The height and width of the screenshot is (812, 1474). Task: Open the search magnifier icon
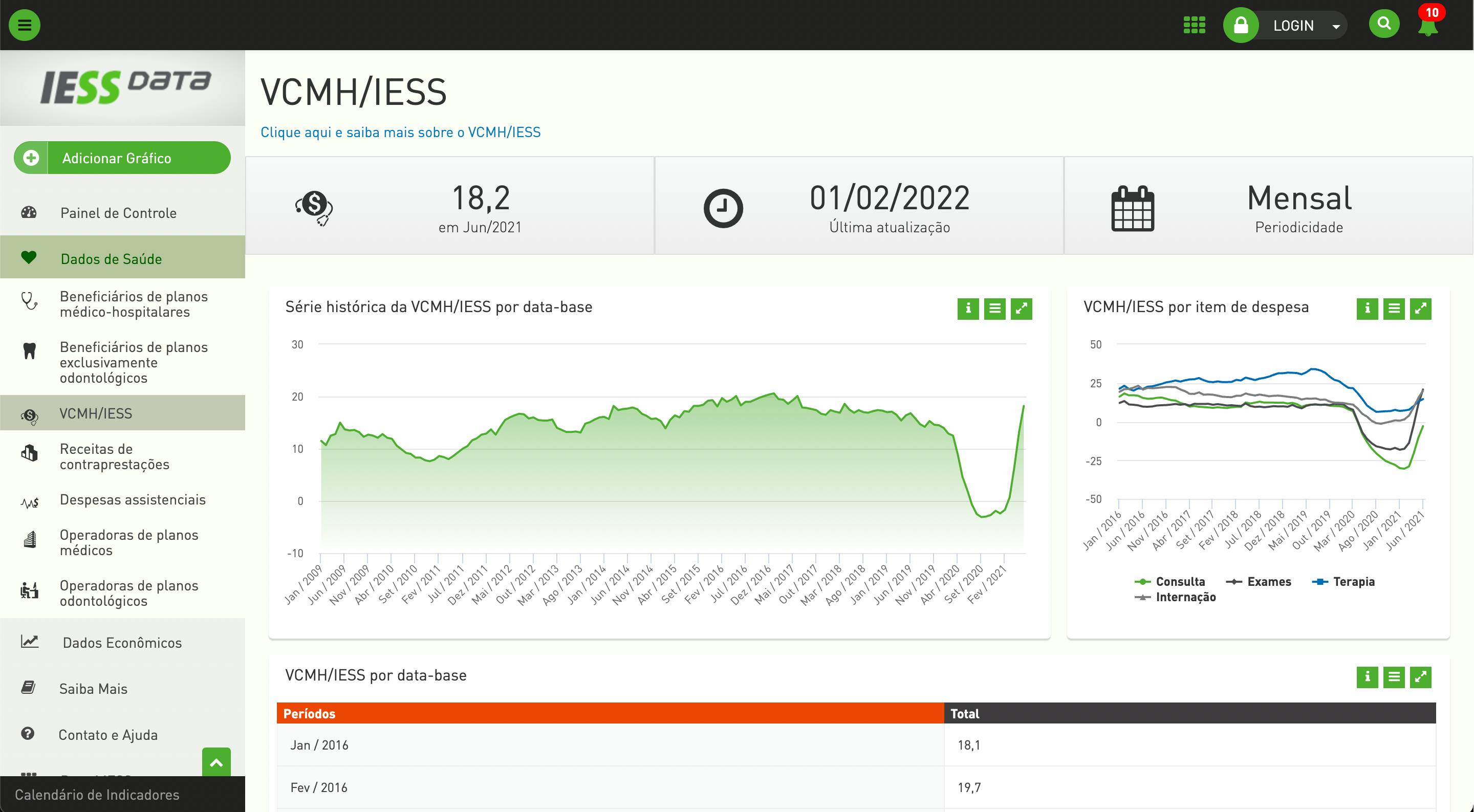[x=1383, y=24]
